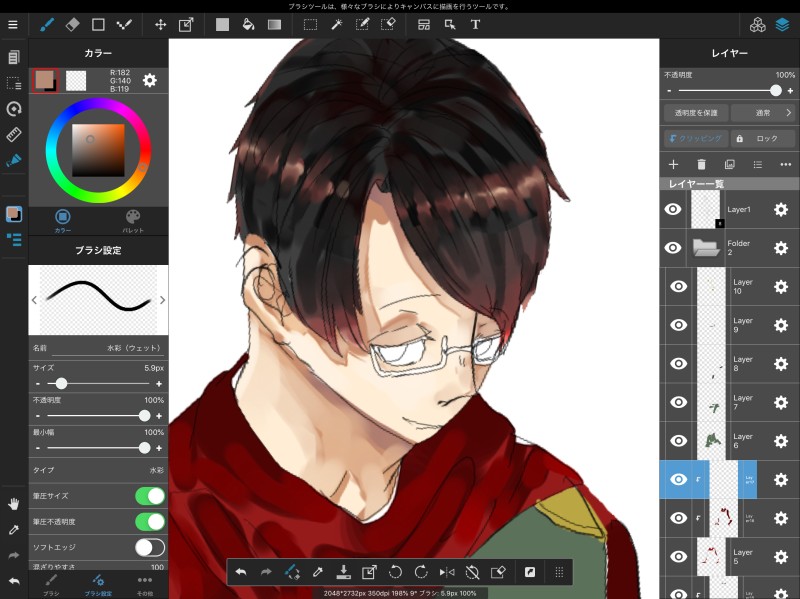800x599 pixels.
Task: Hide Layer 6 using its eye icon
Action: point(678,441)
